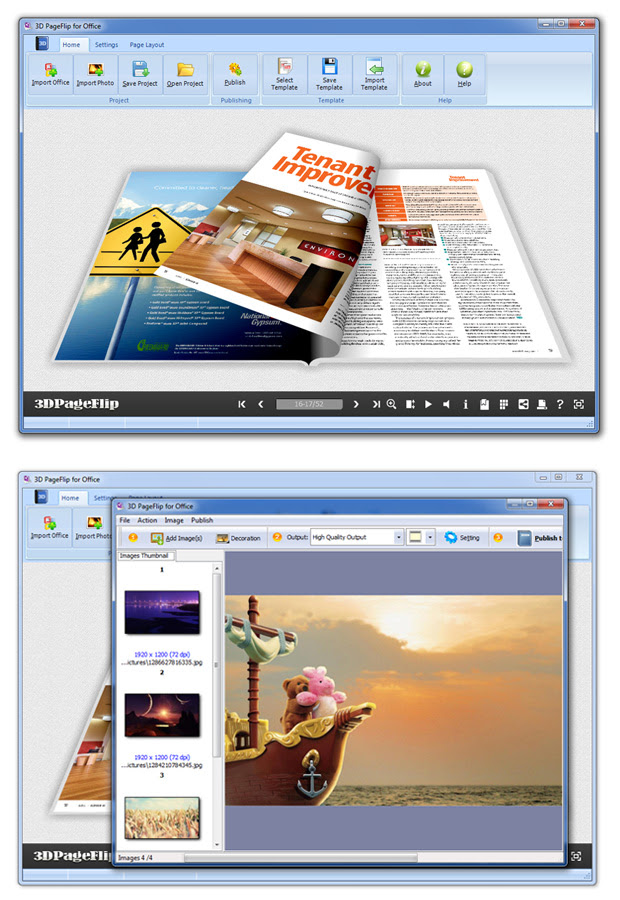Click the 3D application button in the top window
Screen dimensions: 620x900
(42, 44)
